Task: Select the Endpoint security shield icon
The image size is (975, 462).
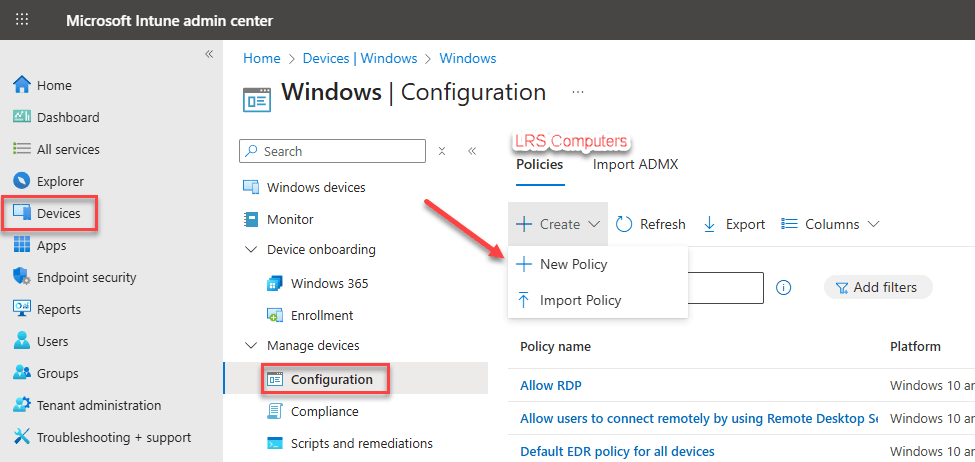Action: pos(22,277)
